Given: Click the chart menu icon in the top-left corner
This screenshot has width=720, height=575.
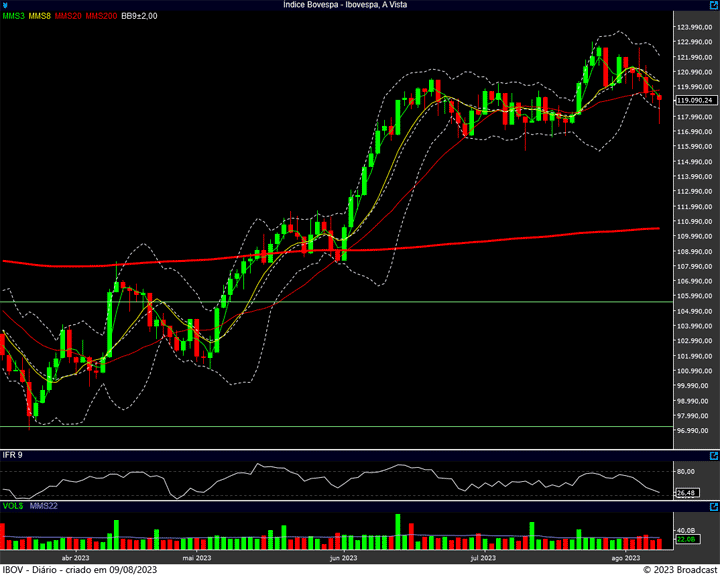Looking at the screenshot, I should pos(5,5).
